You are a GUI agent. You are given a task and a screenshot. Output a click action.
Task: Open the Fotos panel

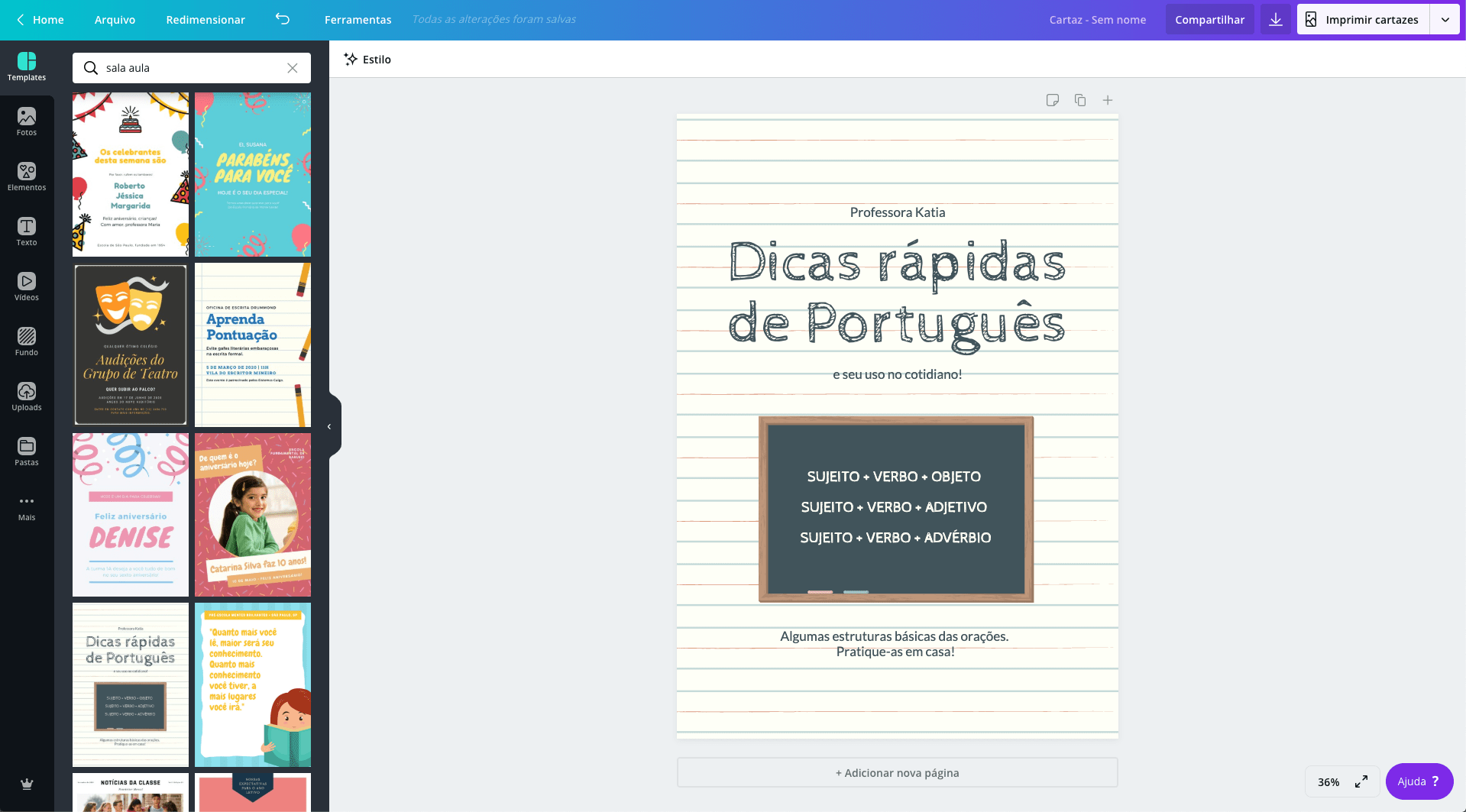(27, 122)
